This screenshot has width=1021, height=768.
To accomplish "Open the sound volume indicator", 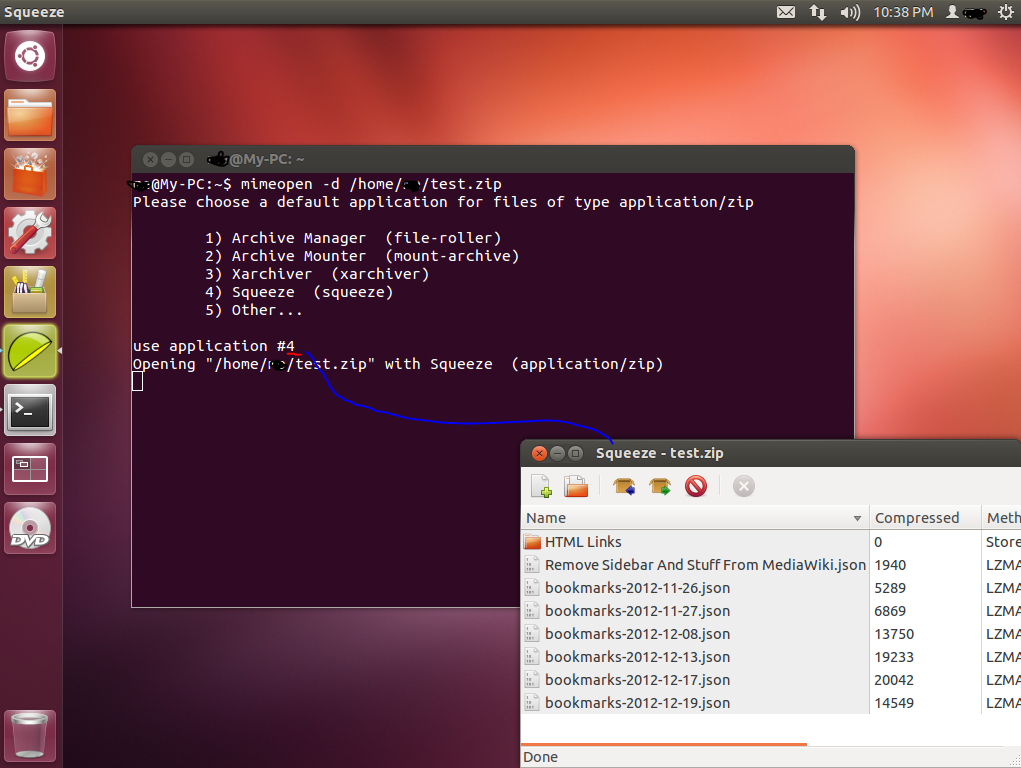I will 850,12.
